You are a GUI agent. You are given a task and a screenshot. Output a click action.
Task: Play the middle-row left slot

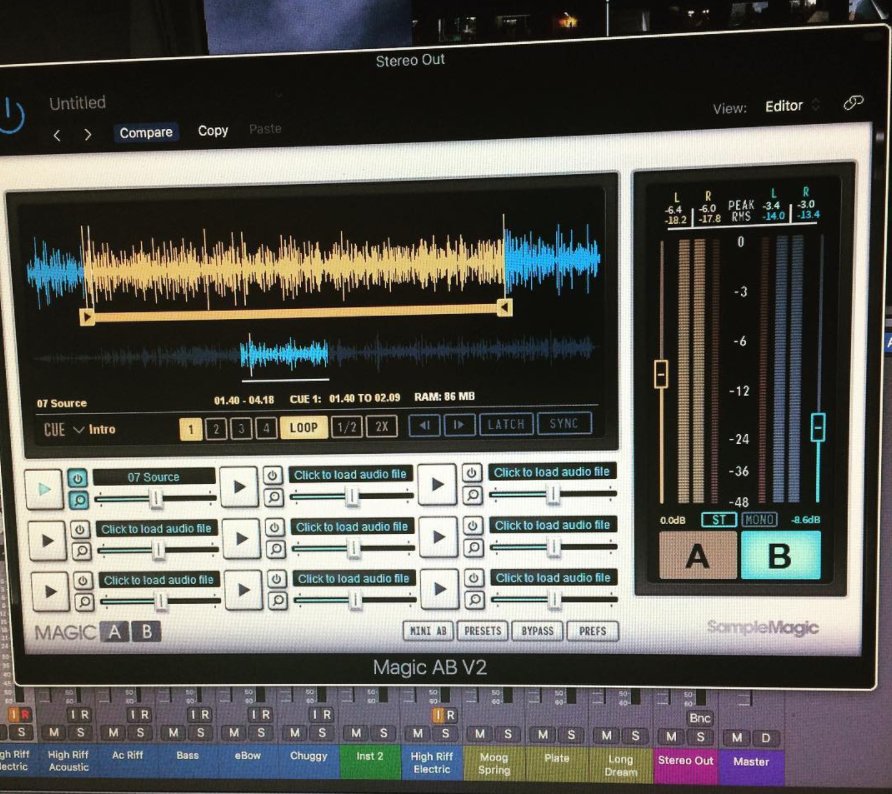click(x=47, y=541)
